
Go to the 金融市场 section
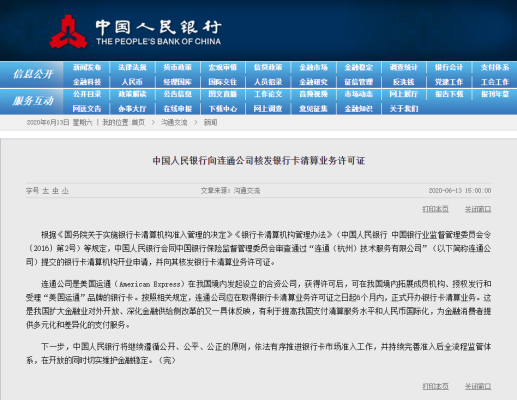click(x=313, y=67)
